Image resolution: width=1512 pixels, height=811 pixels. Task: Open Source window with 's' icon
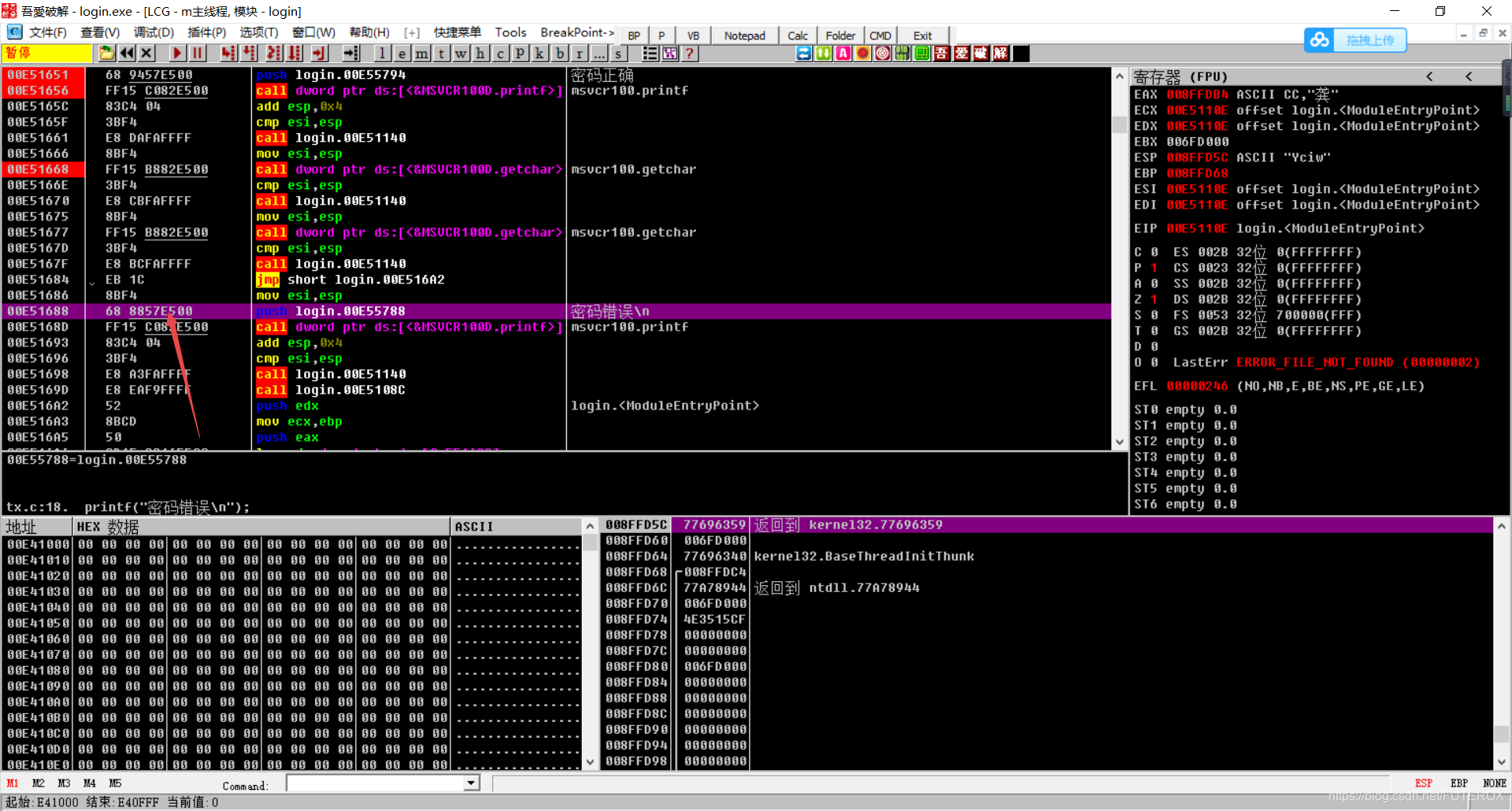tap(619, 53)
